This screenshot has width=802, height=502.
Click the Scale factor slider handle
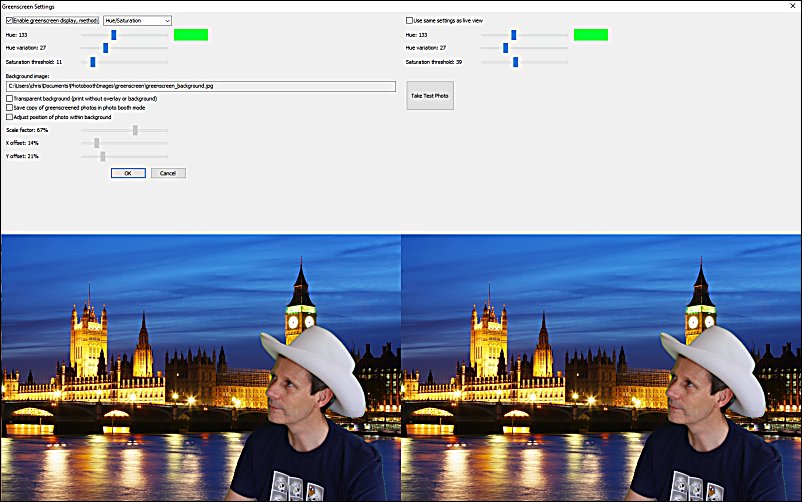[x=135, y=130]
